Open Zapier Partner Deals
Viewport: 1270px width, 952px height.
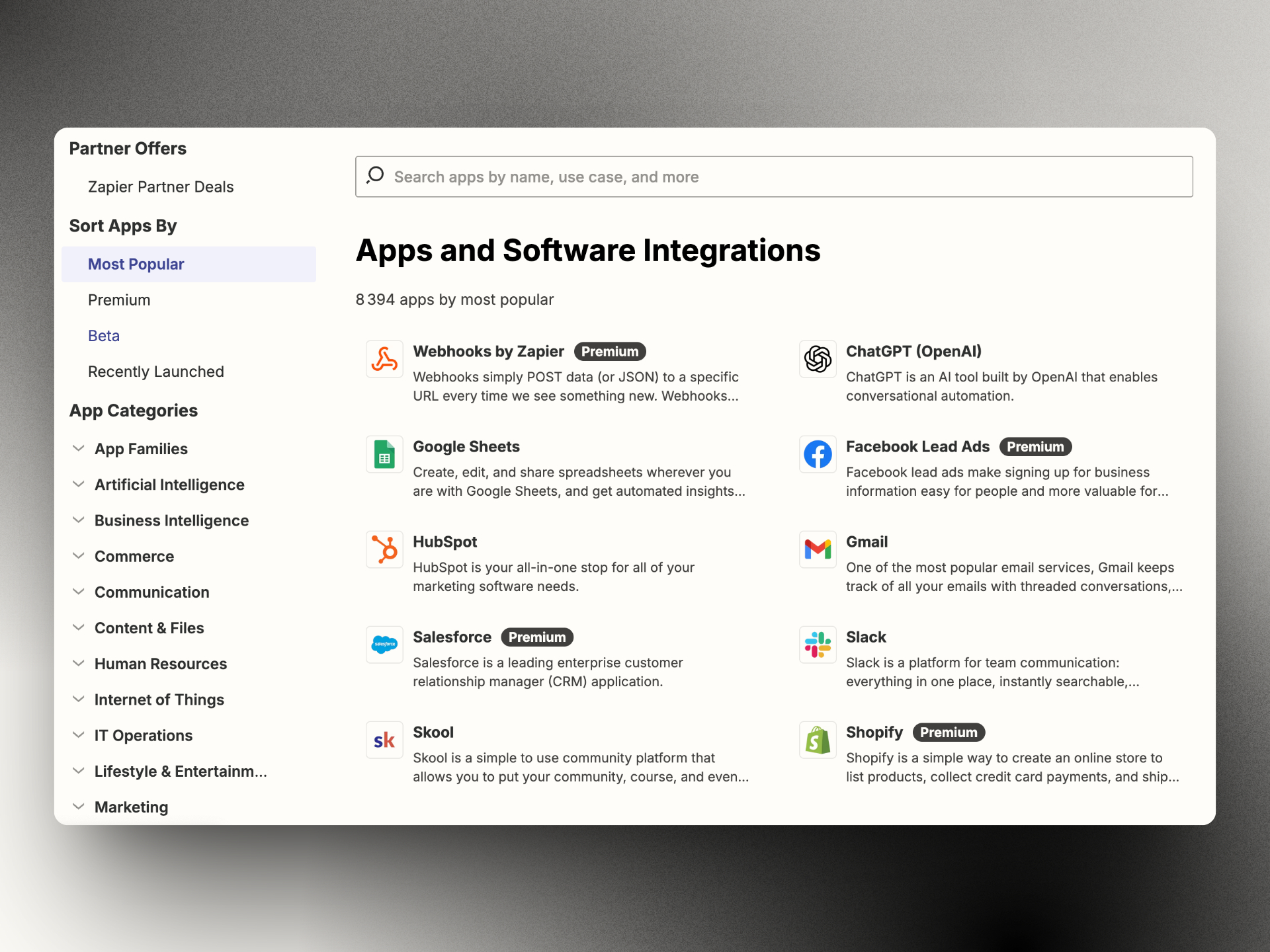pyautogui.click(x=161, y=187)
